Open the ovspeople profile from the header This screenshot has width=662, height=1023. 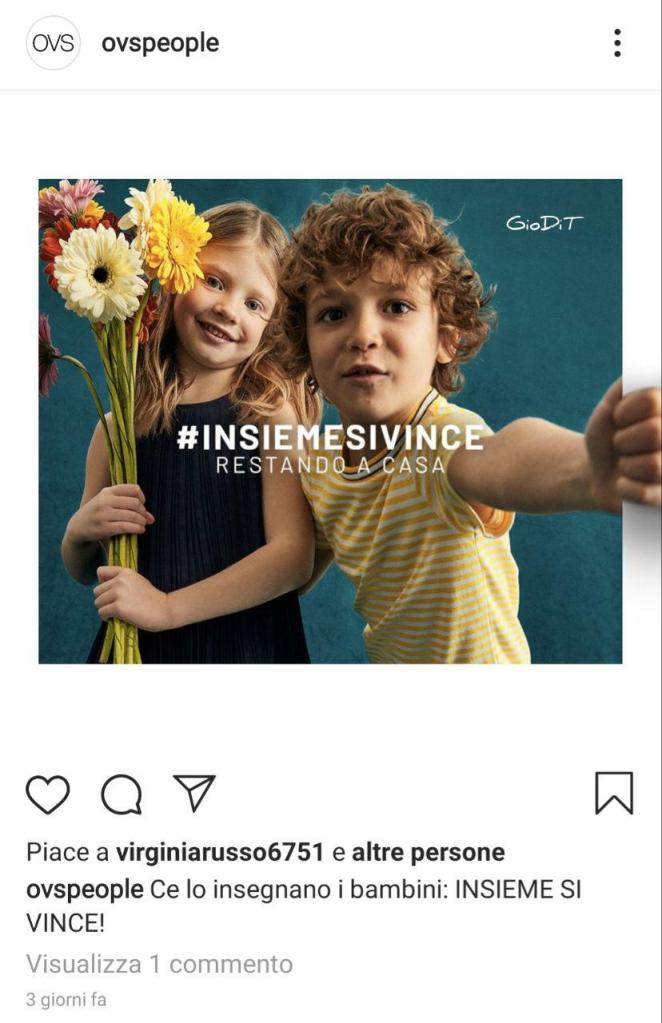160,44
